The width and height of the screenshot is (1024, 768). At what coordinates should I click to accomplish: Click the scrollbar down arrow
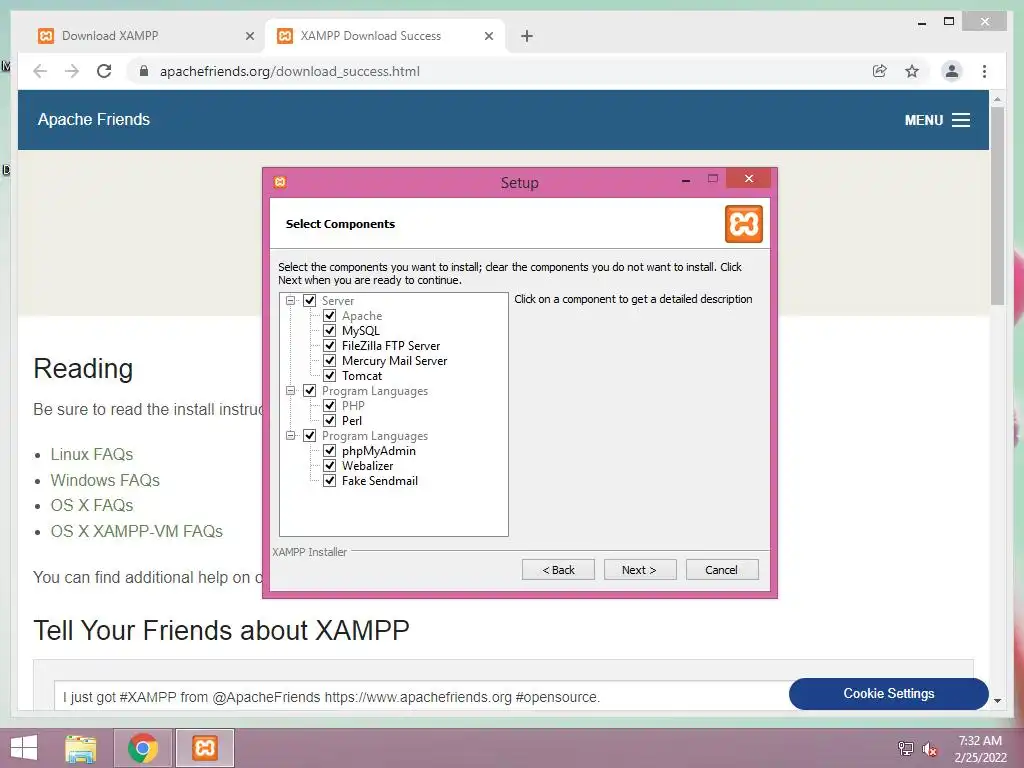(x=997, y=700)
